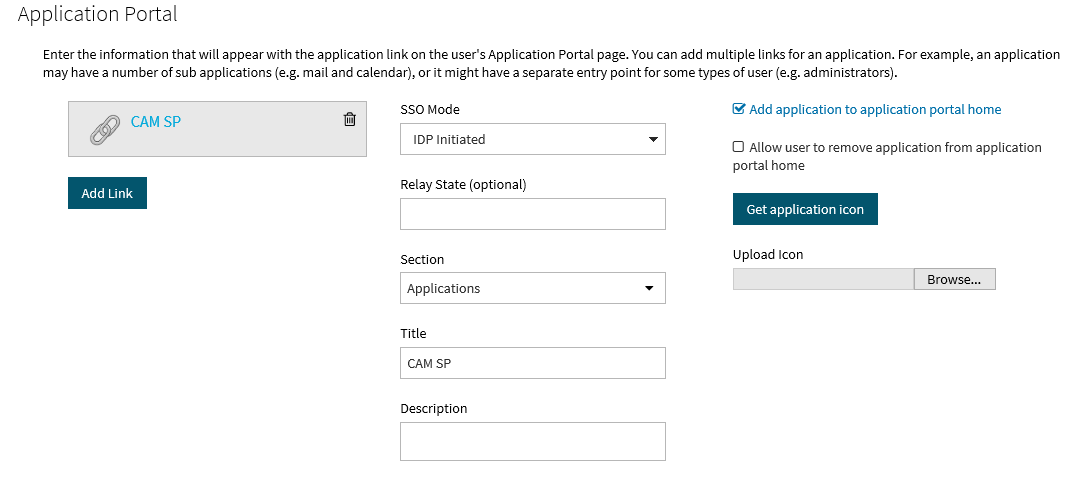The height and width of the screenshot is (502, 1091).
Task: Select the CAM SP link entry
Action: pyautogui.click(x=217, y=129)
